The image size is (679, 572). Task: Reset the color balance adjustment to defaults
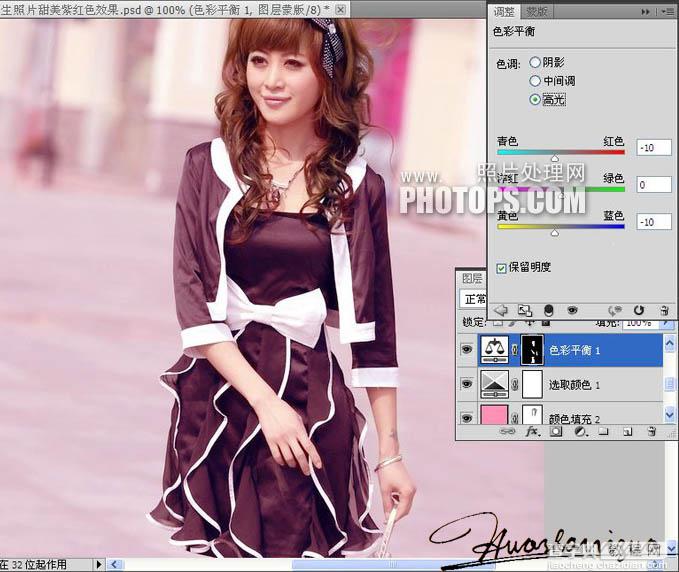click(639, 310)
